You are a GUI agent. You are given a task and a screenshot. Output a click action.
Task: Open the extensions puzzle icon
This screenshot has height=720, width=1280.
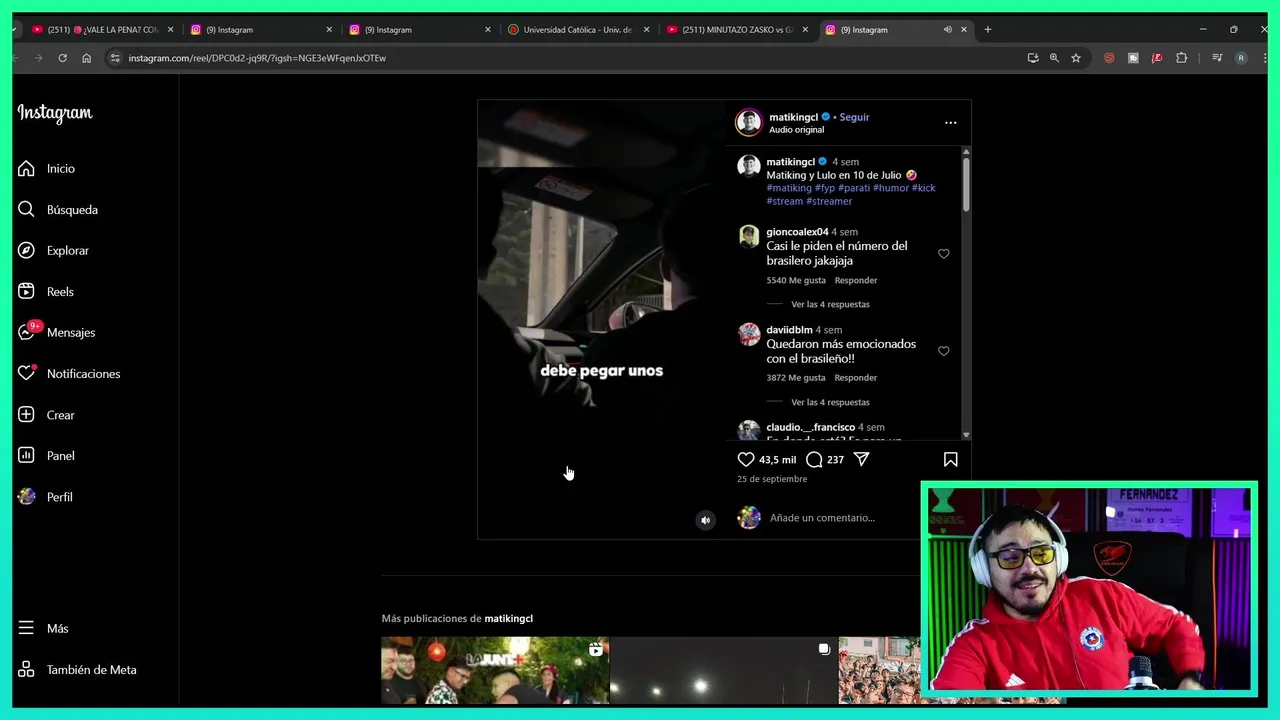pyautogui.click(x=1181, y=58)
